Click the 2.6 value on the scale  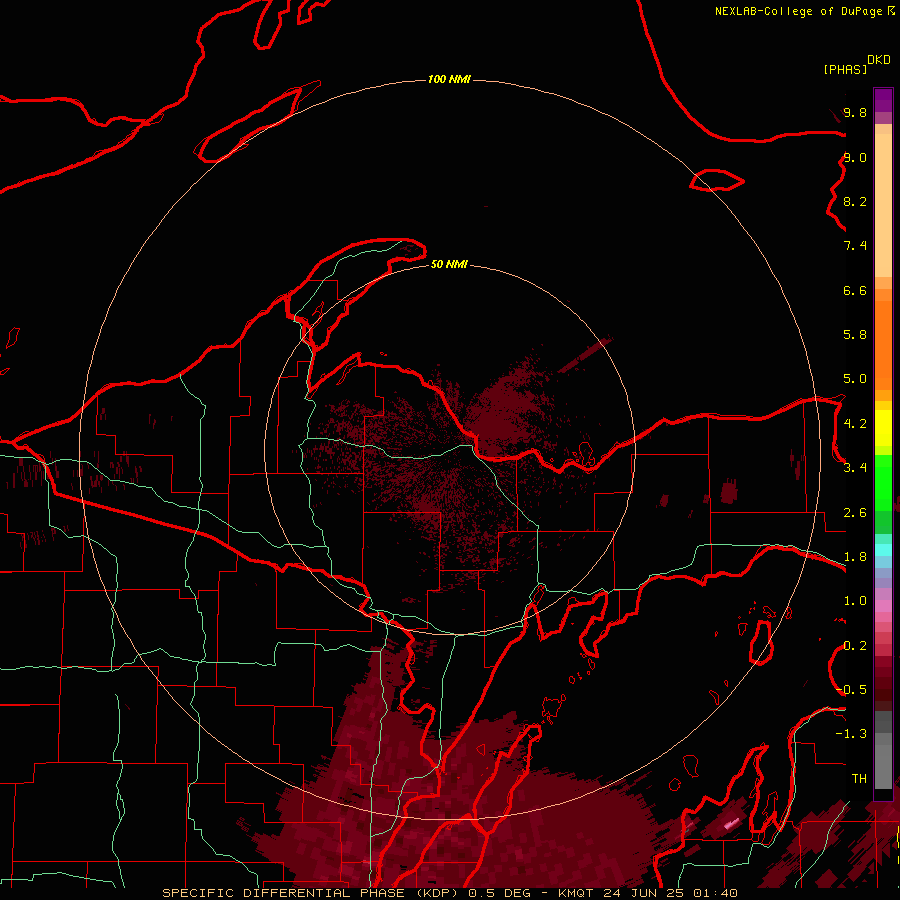coord(855,512)
